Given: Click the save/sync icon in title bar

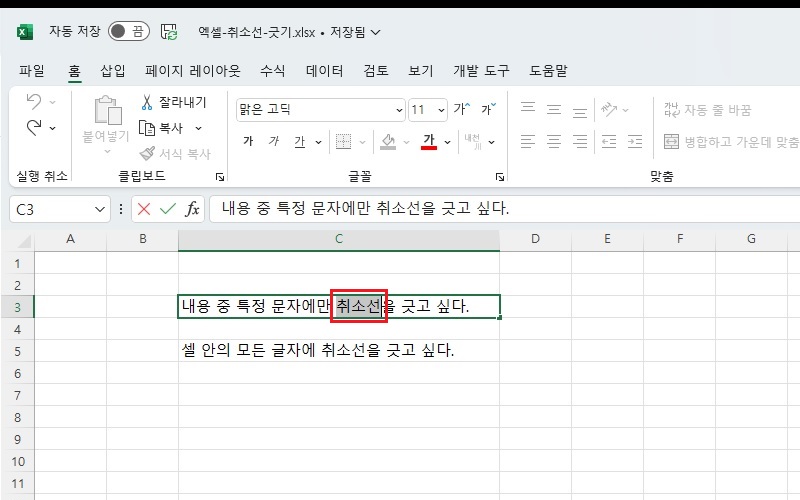Looking at the screenshot, I should click(x=169, y=32).
